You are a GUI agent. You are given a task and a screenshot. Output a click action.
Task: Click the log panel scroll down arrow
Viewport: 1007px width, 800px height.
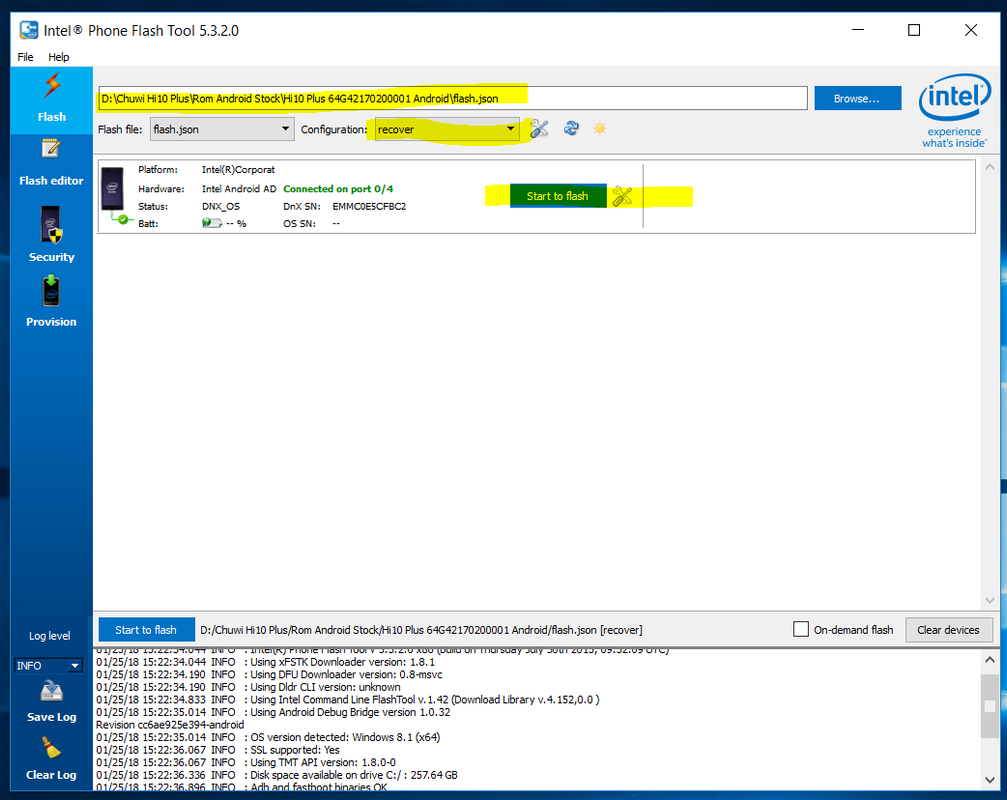pos(990,779)
